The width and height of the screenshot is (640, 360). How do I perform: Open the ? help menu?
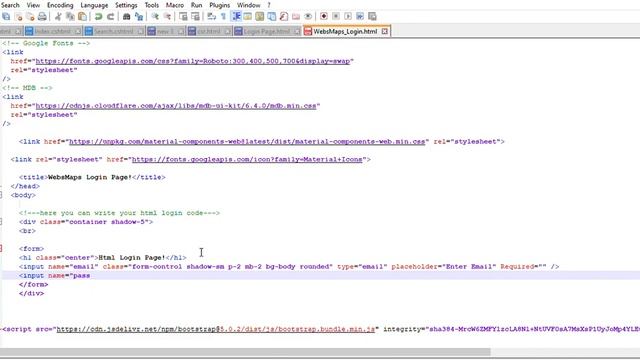(x=269, y=5)
